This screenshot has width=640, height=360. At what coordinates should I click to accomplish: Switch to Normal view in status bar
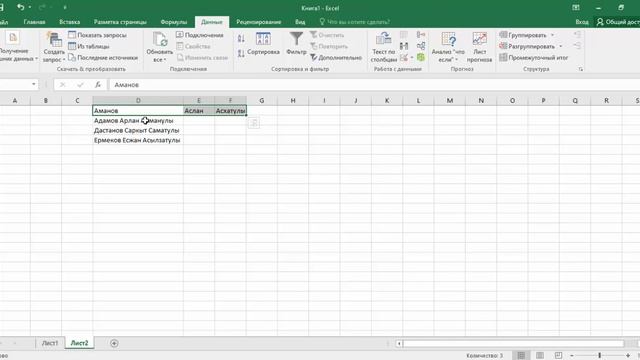point(521,356)
